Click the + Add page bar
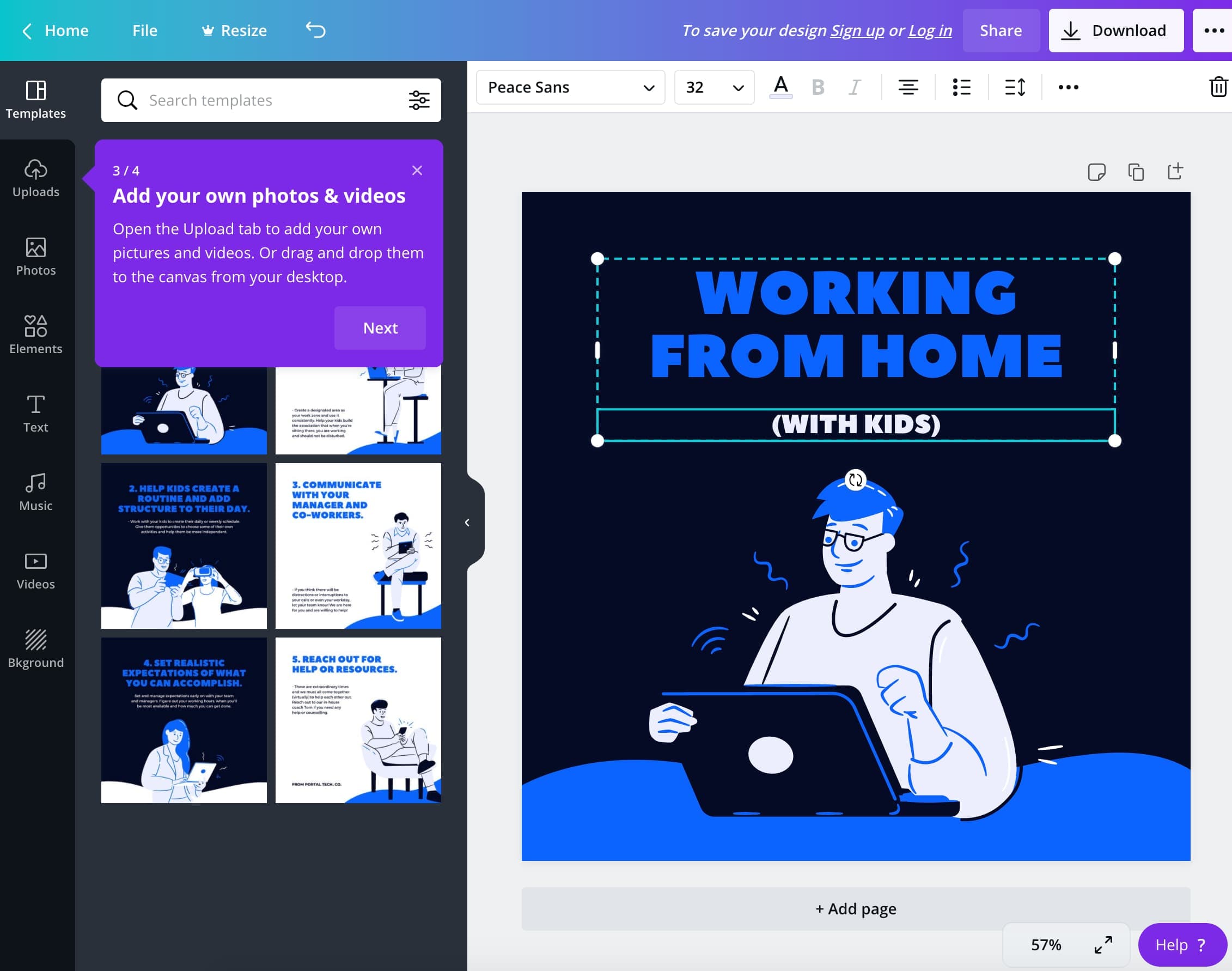The height and width of the screenshot is (971, 1232). click(x=856, y=908)
